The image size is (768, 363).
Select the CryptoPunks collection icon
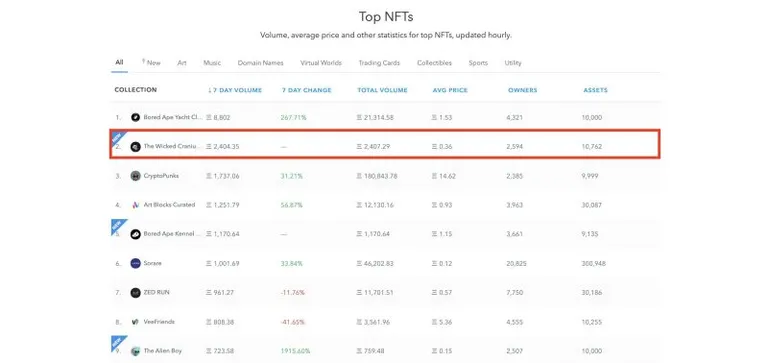[136, 176]
